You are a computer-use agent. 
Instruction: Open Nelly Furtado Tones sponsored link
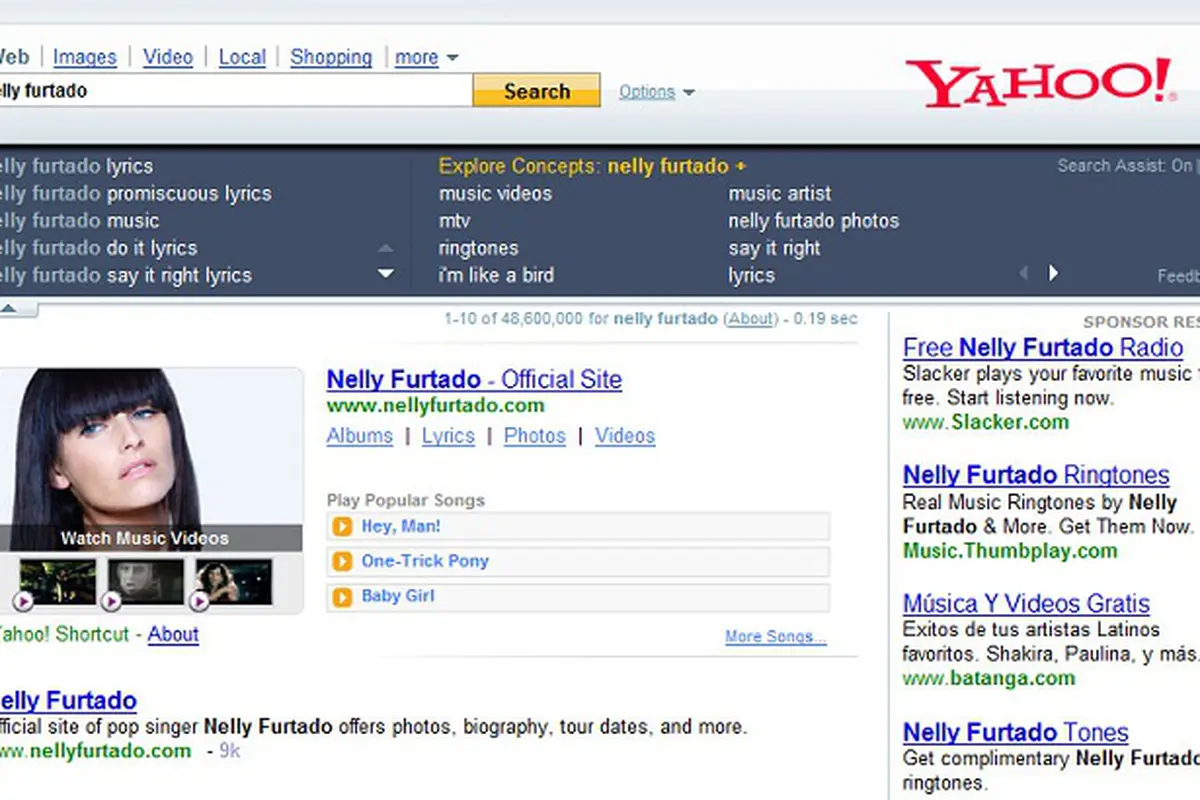1016,732
